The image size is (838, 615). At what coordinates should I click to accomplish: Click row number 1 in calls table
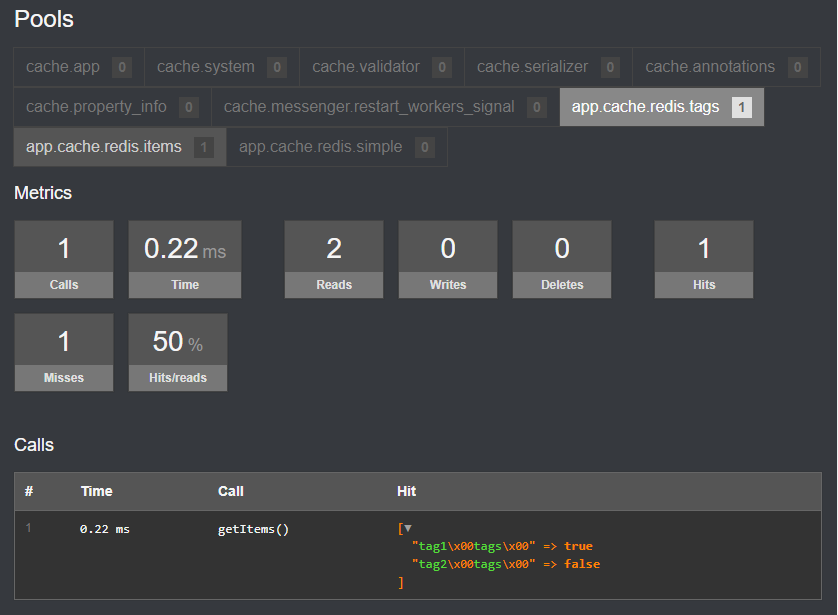pos(28,528)
